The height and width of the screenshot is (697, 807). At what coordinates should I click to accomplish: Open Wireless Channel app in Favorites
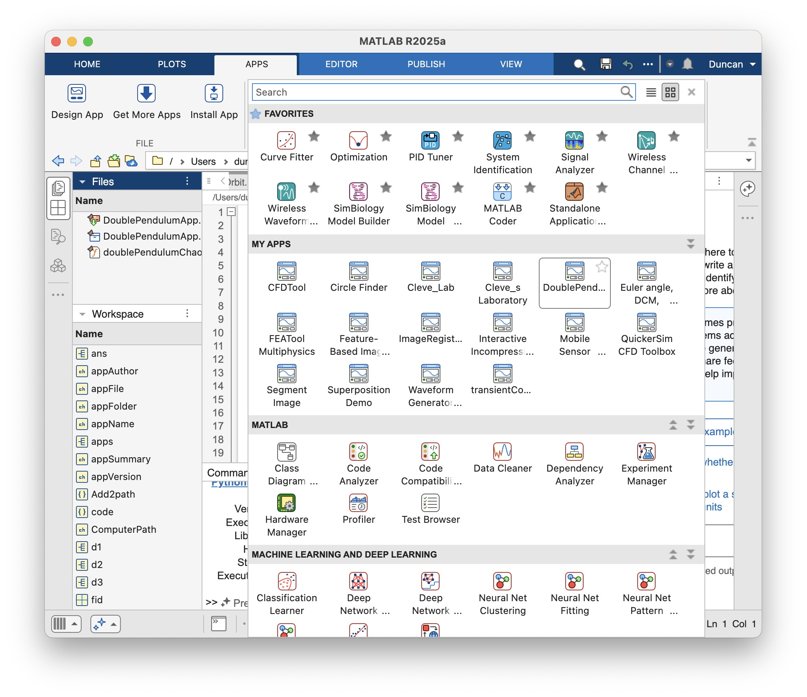click(646, 153)
